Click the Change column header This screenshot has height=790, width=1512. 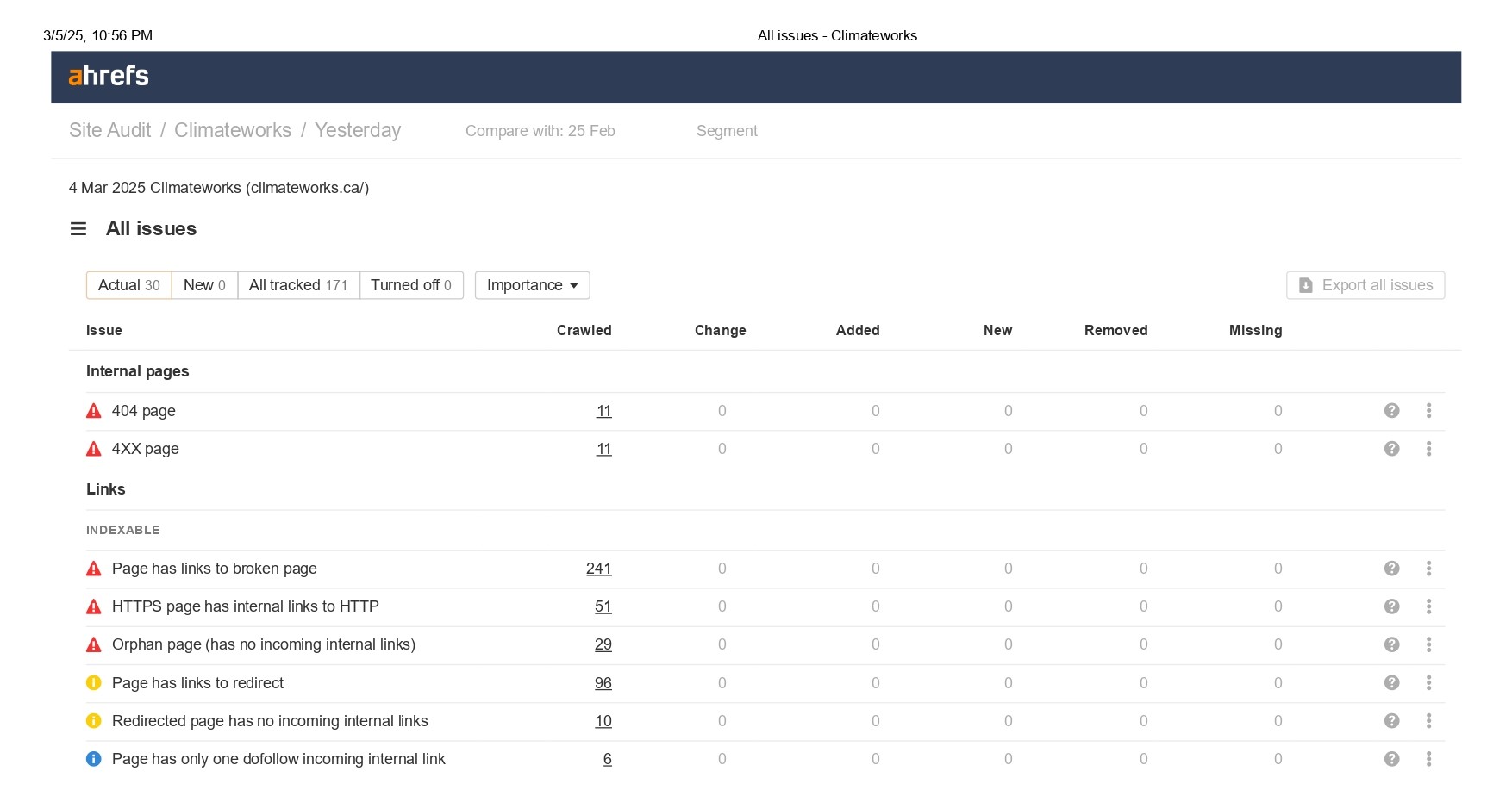(721, 330)
